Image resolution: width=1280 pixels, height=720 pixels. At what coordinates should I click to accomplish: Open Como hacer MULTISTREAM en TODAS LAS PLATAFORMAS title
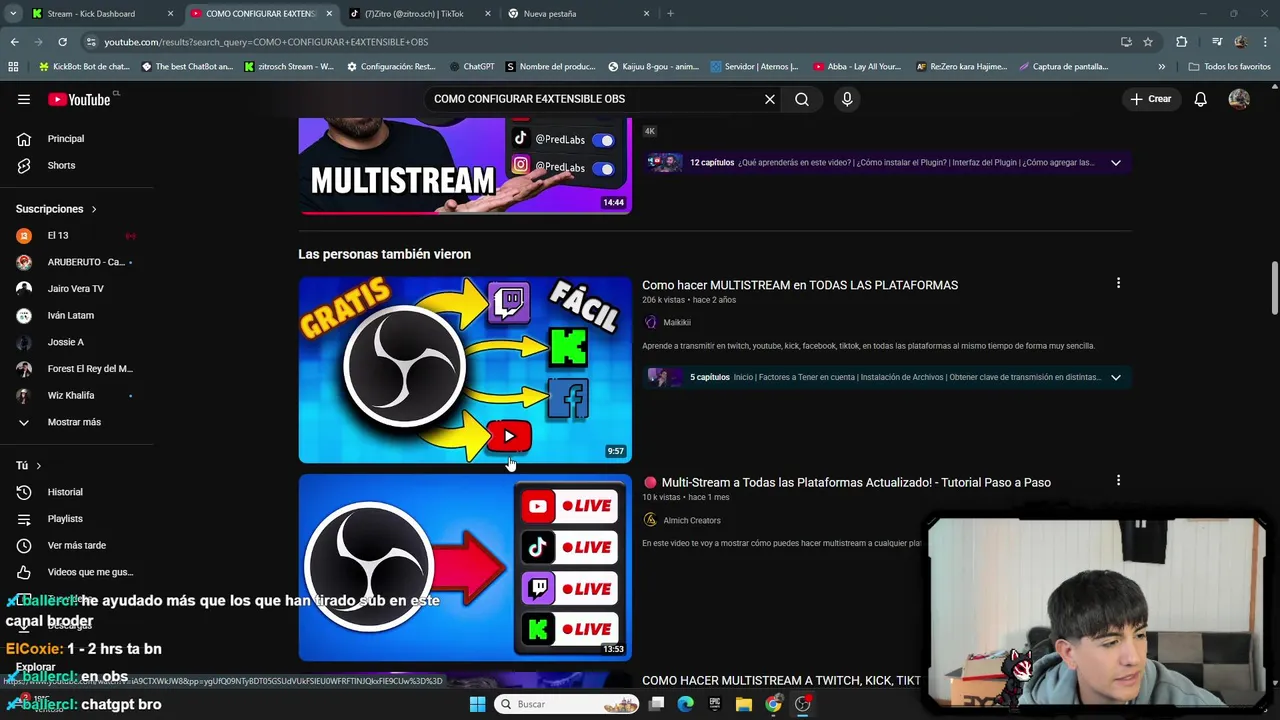click(x=800, y=285)
